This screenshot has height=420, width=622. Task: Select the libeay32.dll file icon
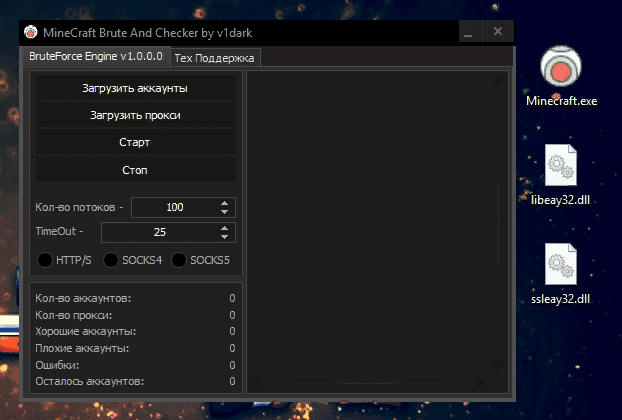pos(561,165)
